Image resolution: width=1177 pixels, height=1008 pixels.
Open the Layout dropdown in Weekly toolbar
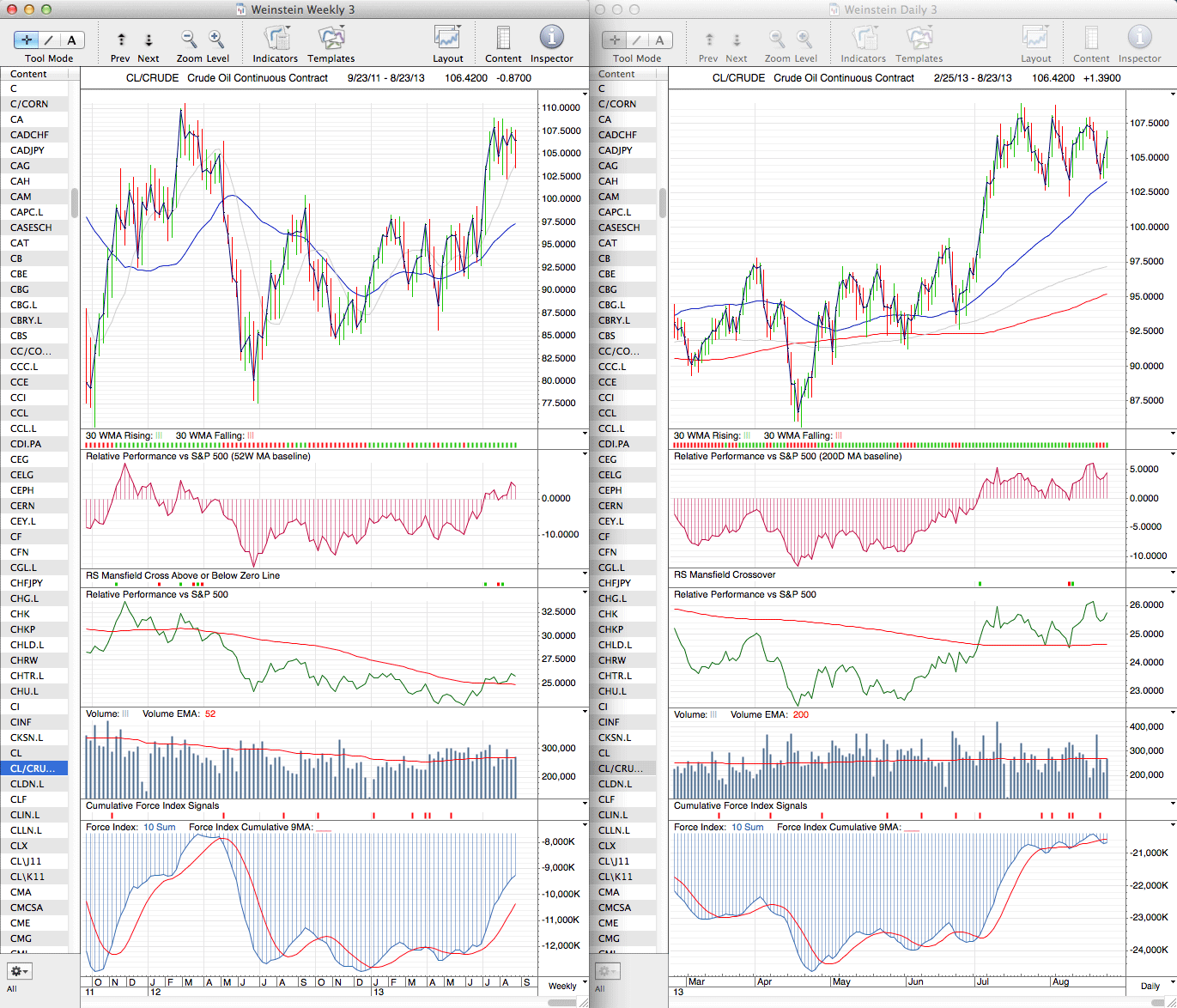click(447, 38)
